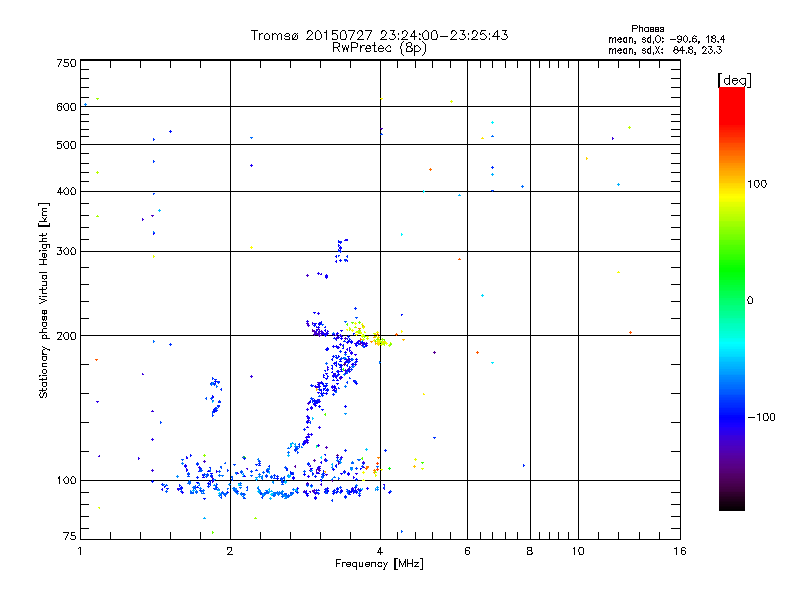Click the plot title 'Tromsø 20150727 23:24:00-23:25:43'
The image size is (800, 600).
pyautogui.click(x=379, y=35)
